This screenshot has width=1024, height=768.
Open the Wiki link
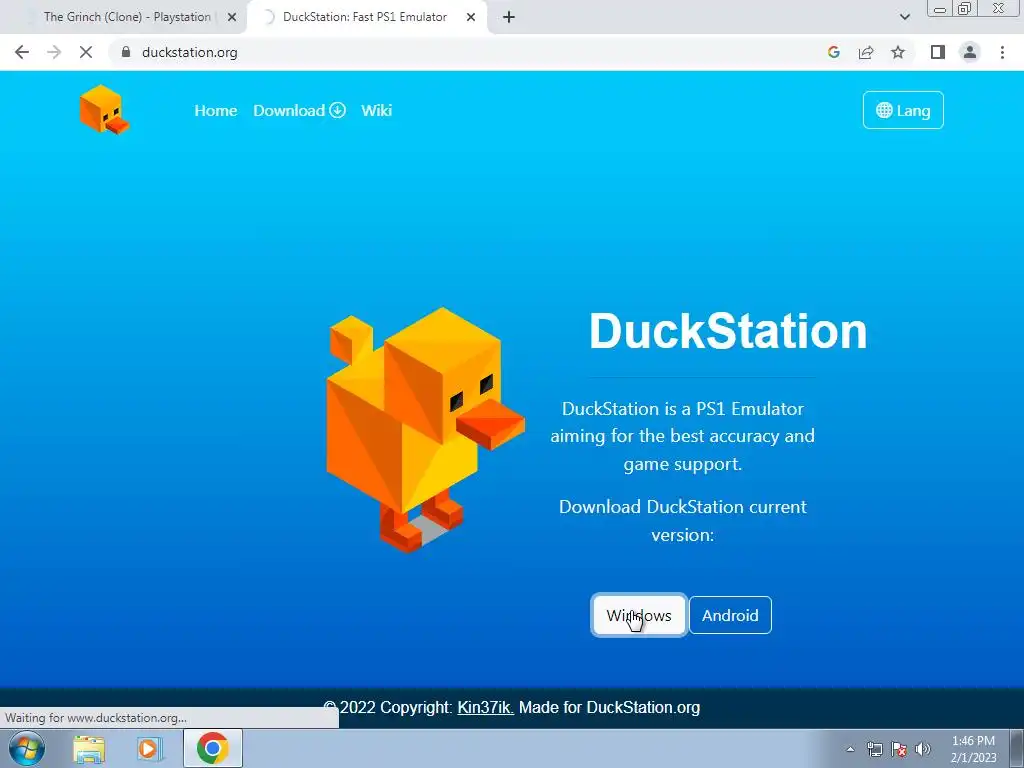(376, 110)
